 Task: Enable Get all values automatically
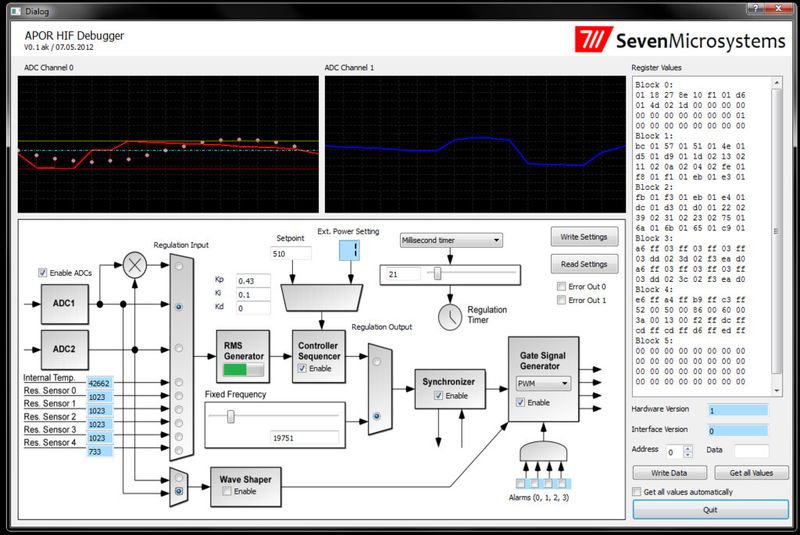pyautogui.click(x=636, y=492)
